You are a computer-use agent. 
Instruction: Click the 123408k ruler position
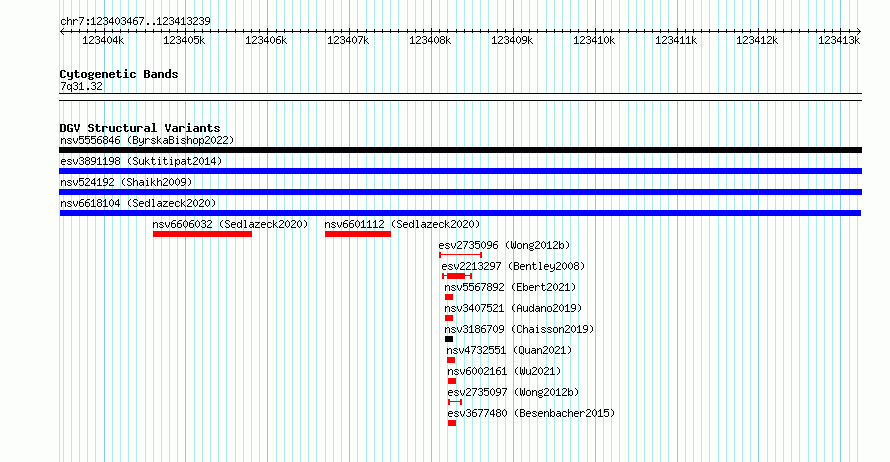coord(430,40)
